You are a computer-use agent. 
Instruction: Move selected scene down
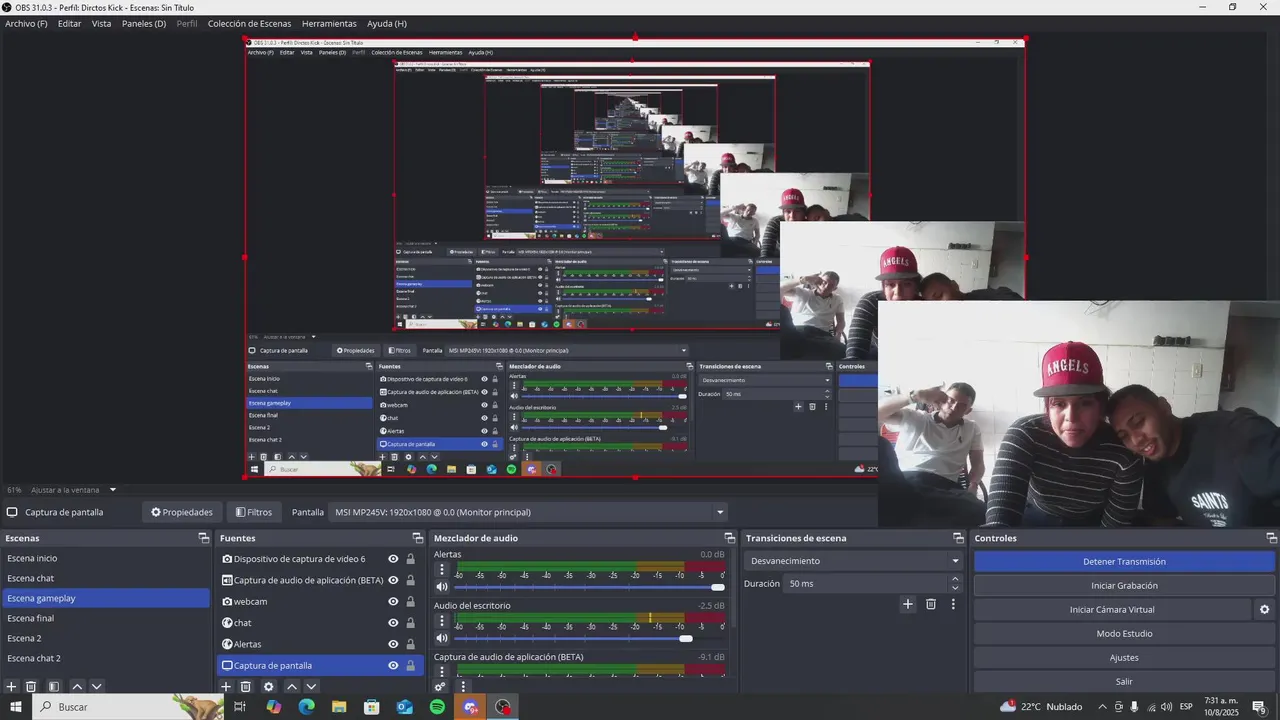96,687
